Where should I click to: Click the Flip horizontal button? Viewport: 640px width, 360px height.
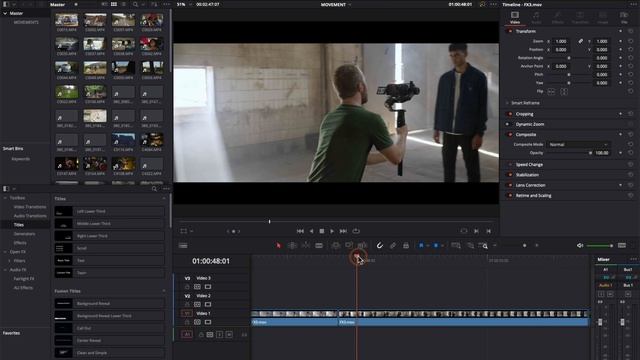551,91
